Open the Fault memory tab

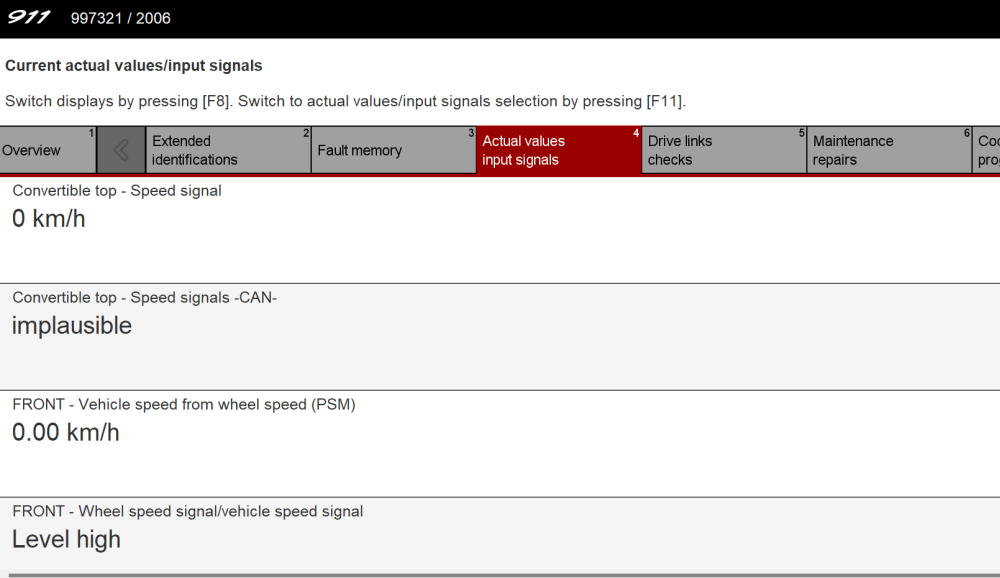[393, 150]
